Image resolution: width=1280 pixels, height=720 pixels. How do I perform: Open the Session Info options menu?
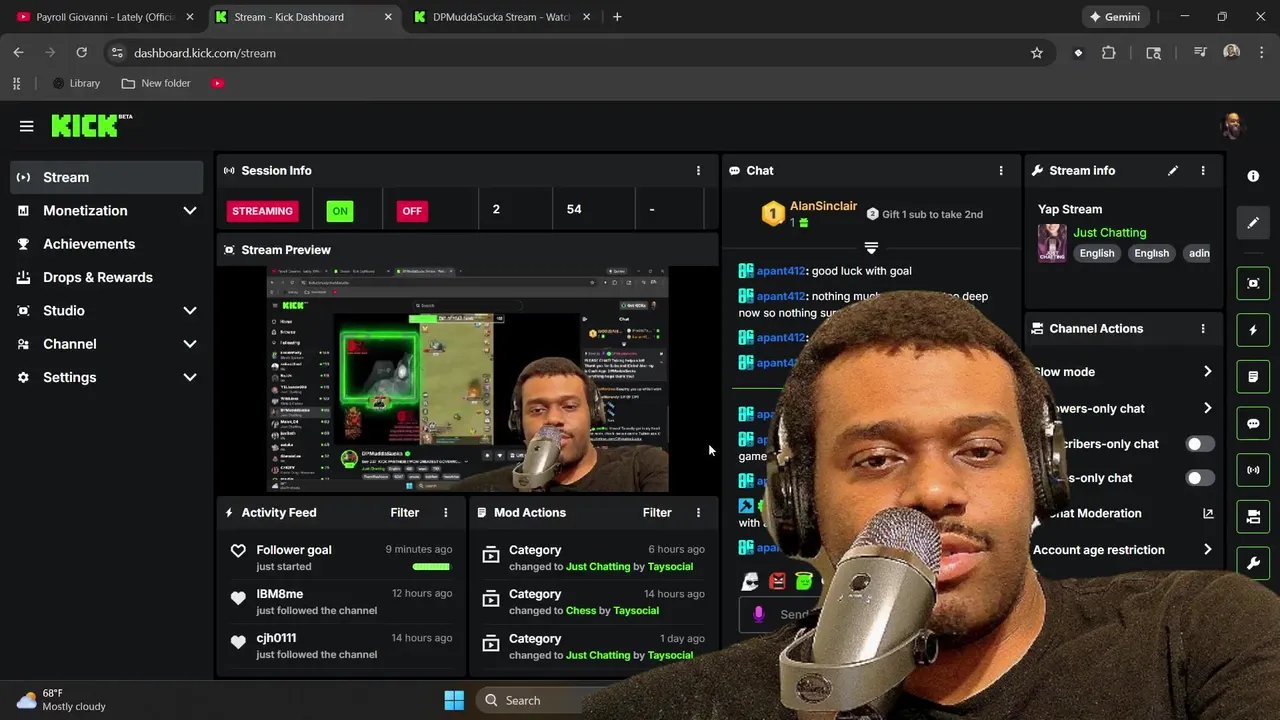698,171
